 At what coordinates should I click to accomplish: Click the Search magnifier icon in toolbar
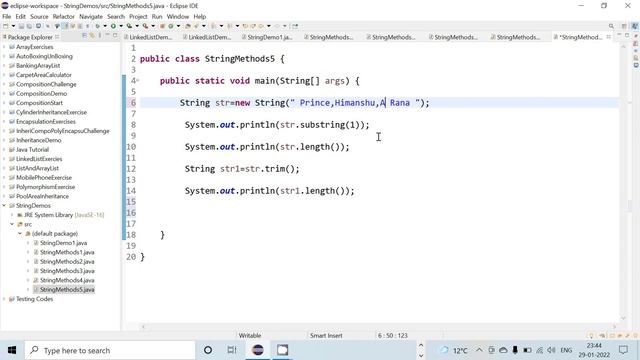tap(611, 26)
